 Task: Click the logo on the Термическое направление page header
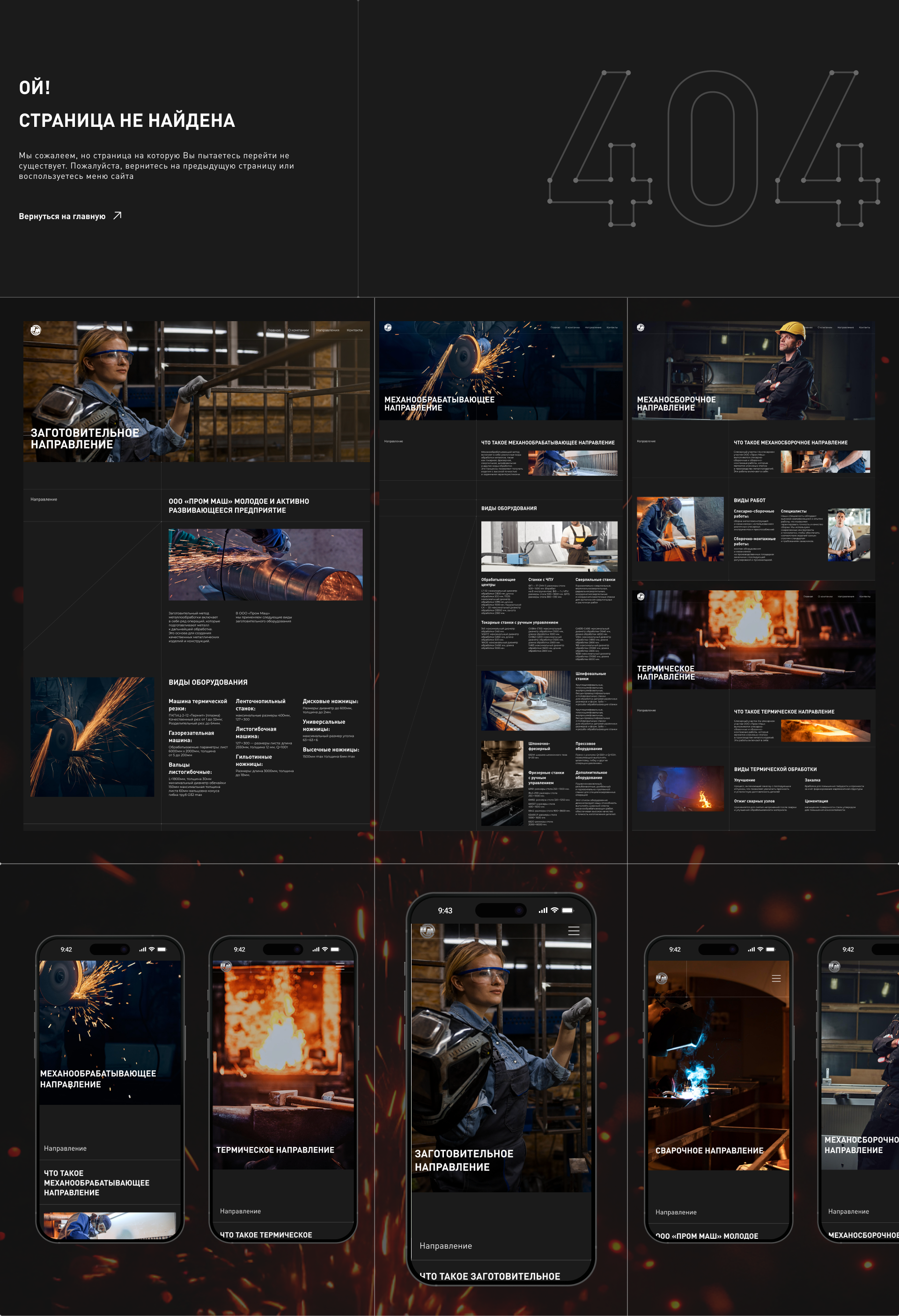(640, 596)
